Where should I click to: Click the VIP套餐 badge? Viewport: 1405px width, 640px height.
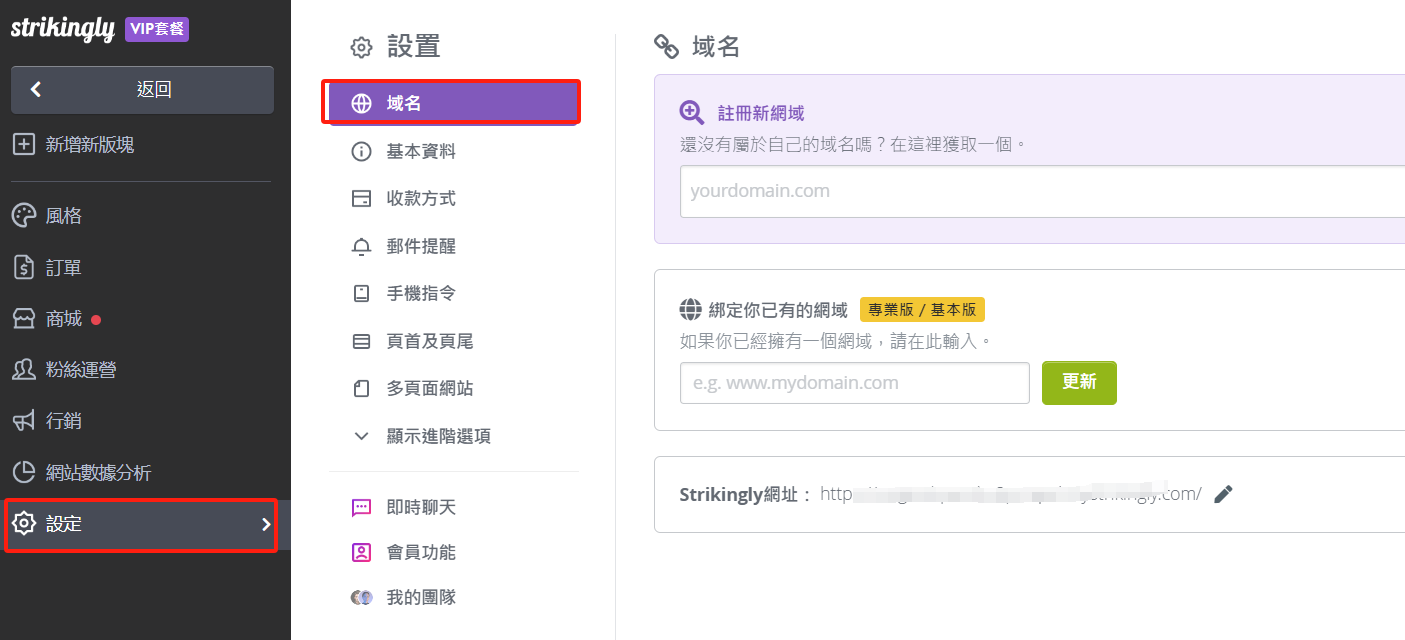[x=157, y=29]
